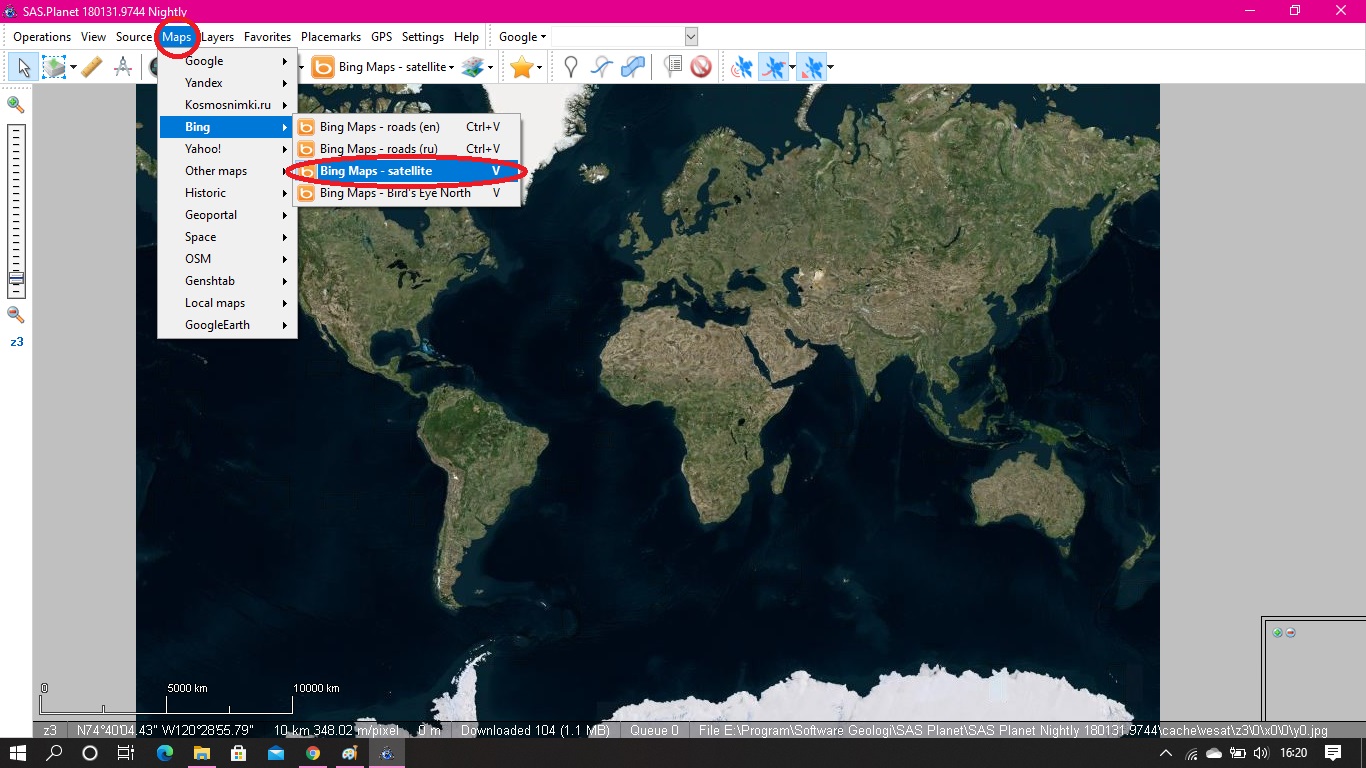
Task: Open the placemark manager icon
Action: pyautogui.click(x=672, y=67)
